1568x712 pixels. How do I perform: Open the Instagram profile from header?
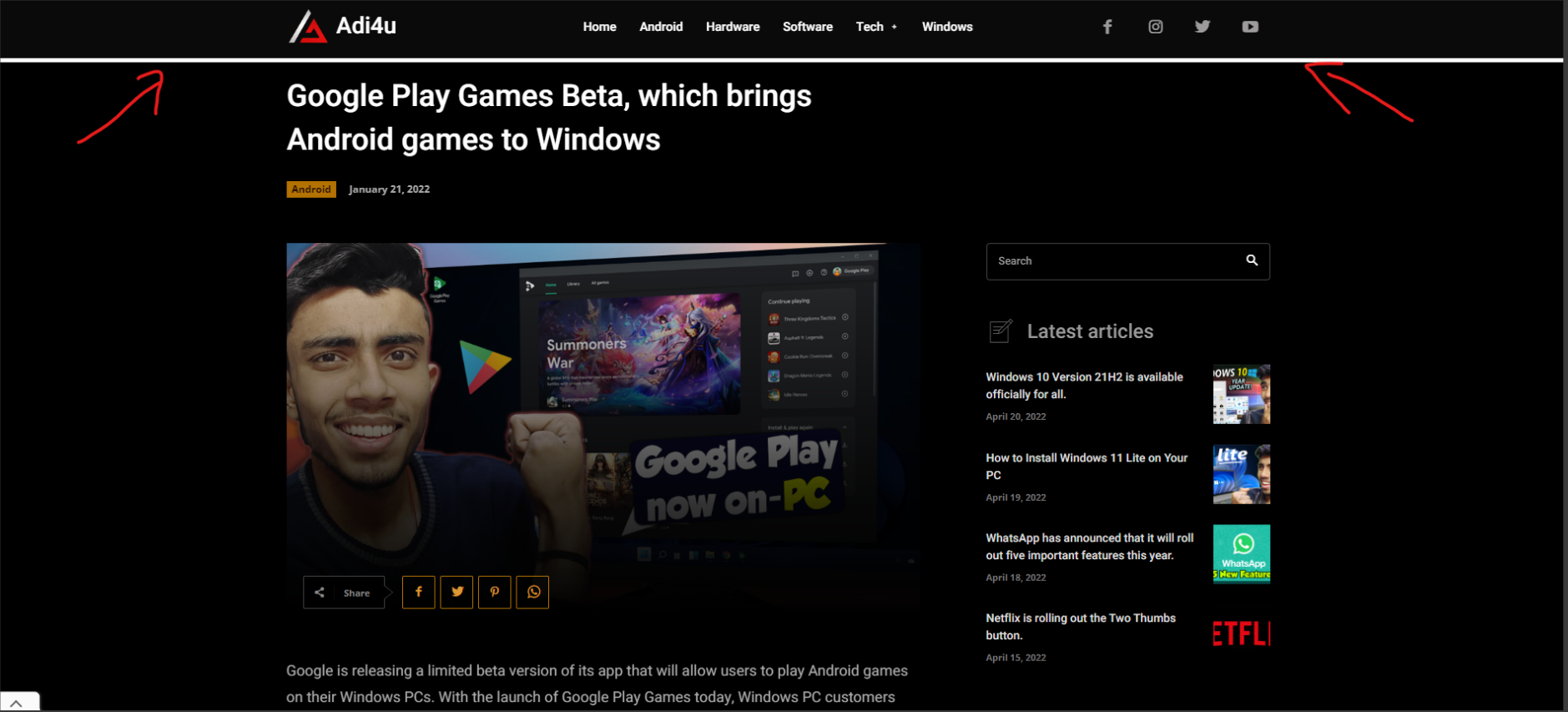point(1156,27)
